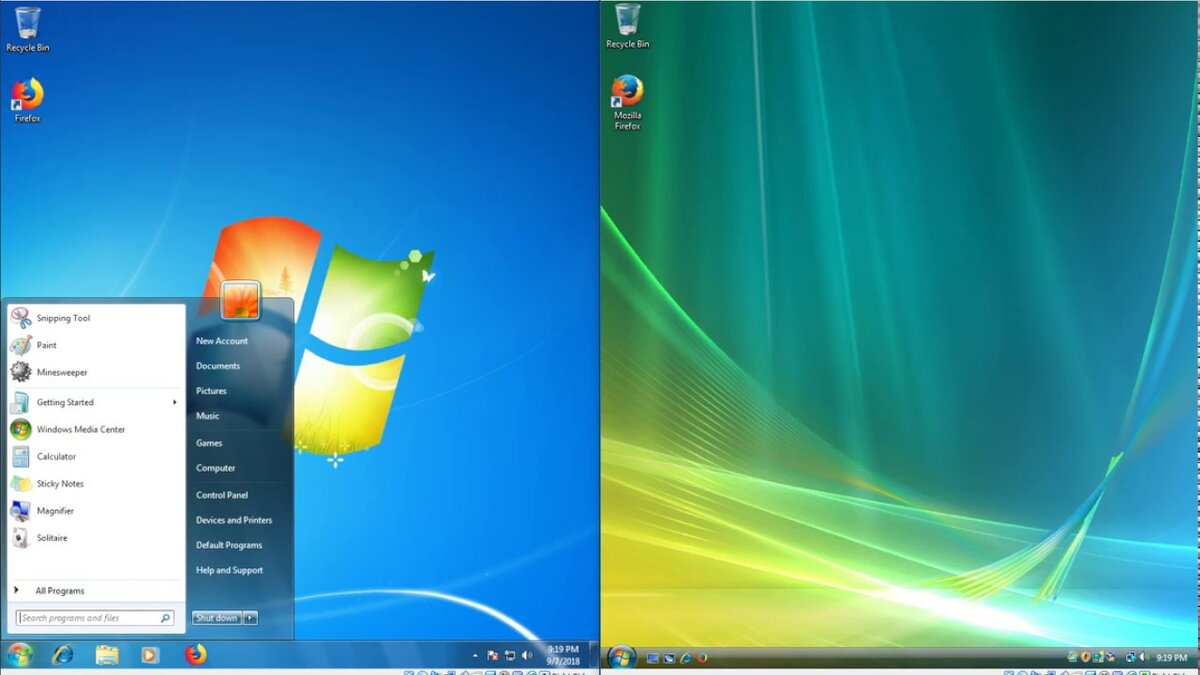This screenshot has width=1200, height=675.
Task: Open Devices and Printers from Start menu
Action: (234, 520)
